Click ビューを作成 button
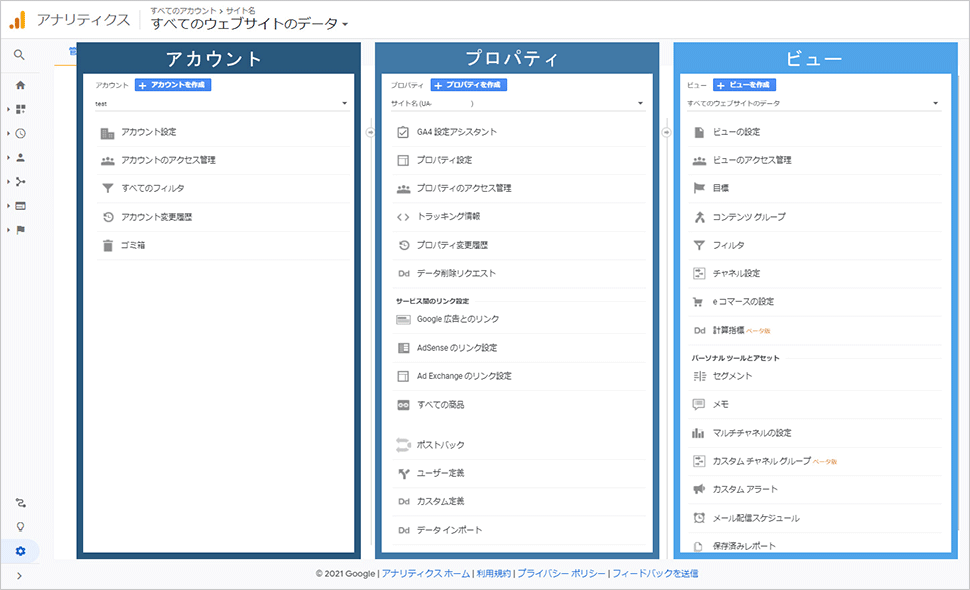The image size is (970, 590). 744,85
